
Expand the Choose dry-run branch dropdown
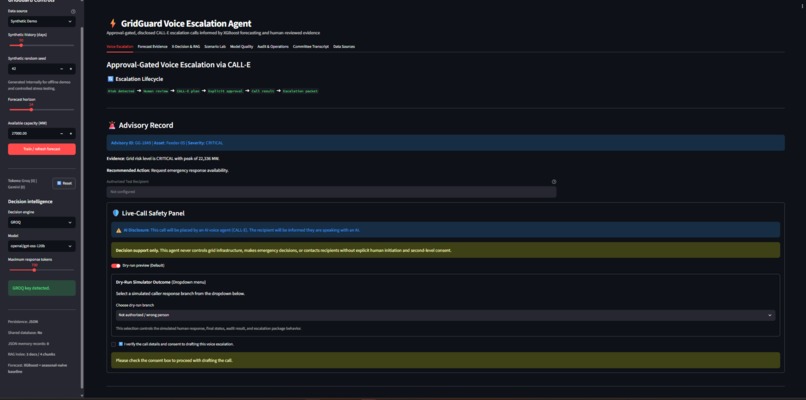[445, 315]
